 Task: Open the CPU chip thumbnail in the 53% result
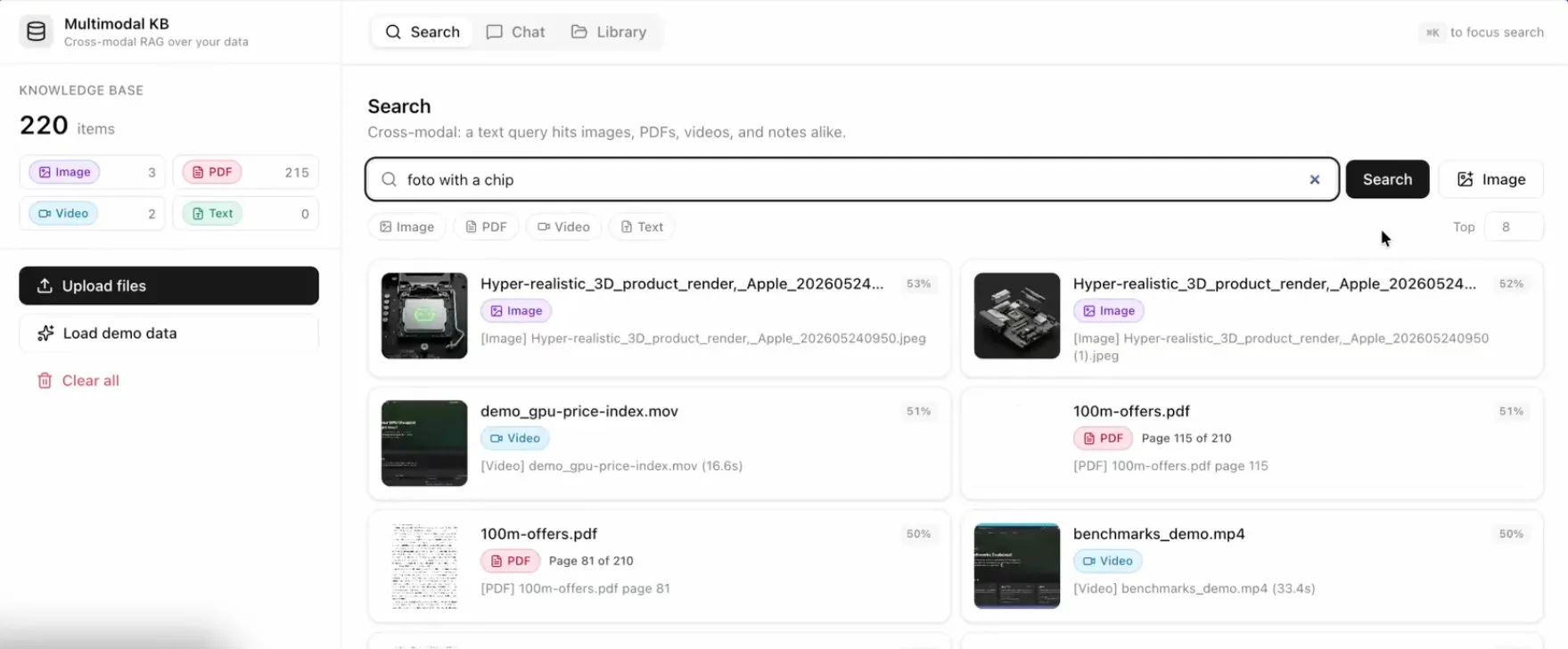pos(424,316)
